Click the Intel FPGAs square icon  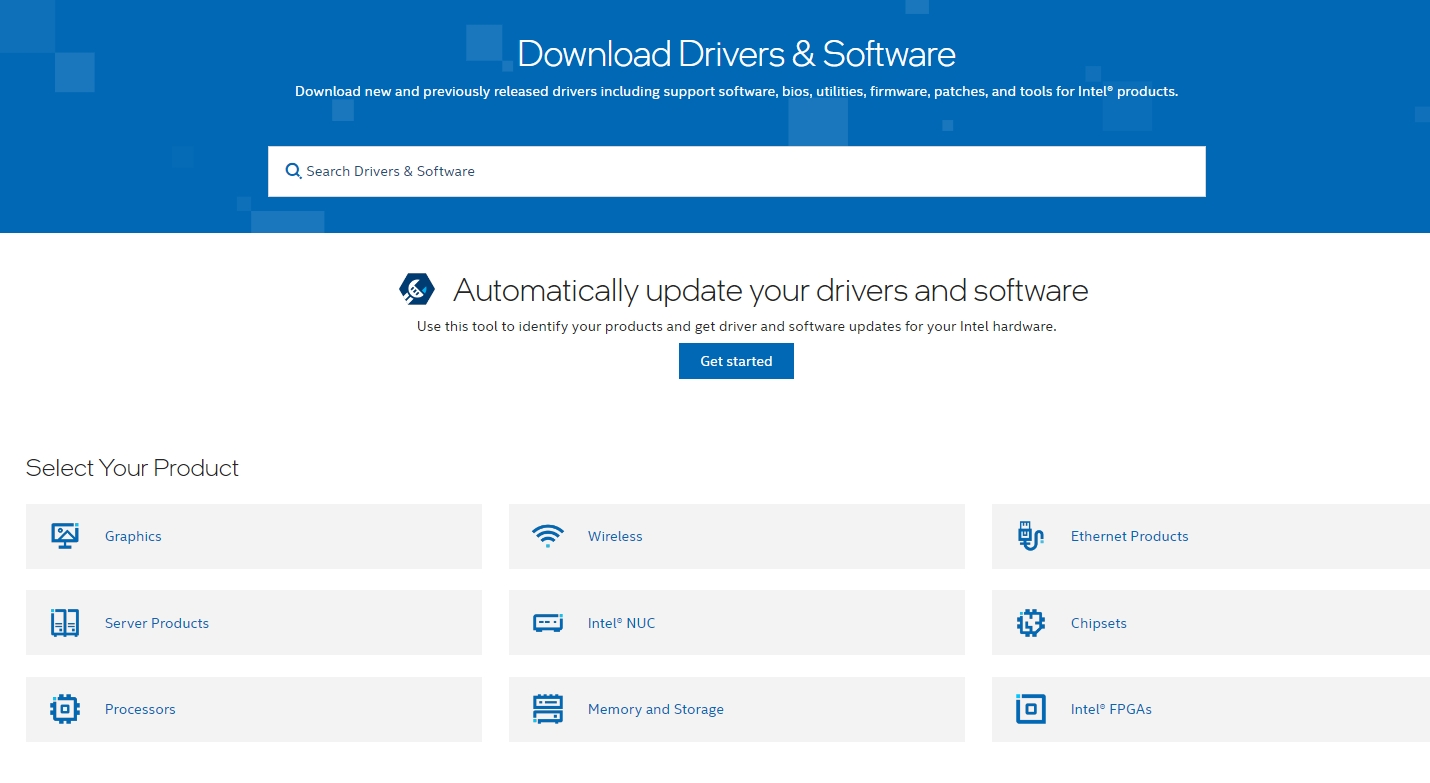[1030, 709]
